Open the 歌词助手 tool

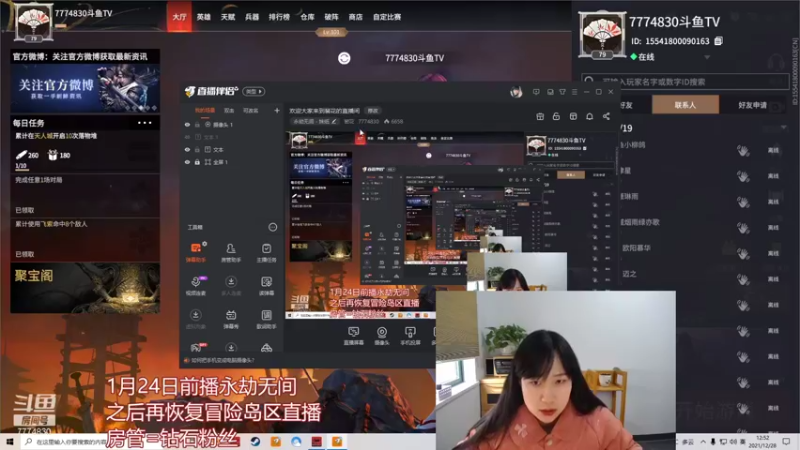266,319
